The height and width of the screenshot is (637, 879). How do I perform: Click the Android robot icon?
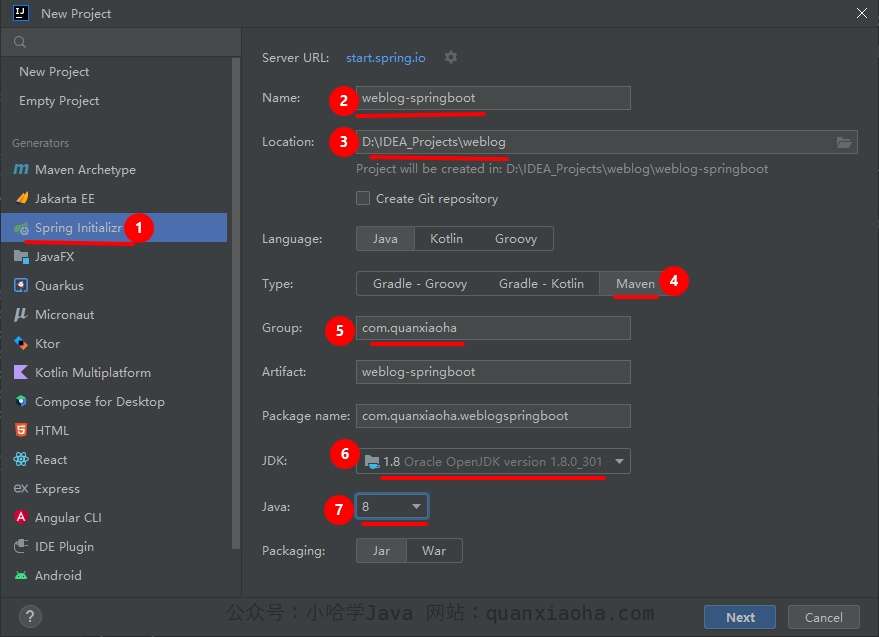[x=21, y=575]
